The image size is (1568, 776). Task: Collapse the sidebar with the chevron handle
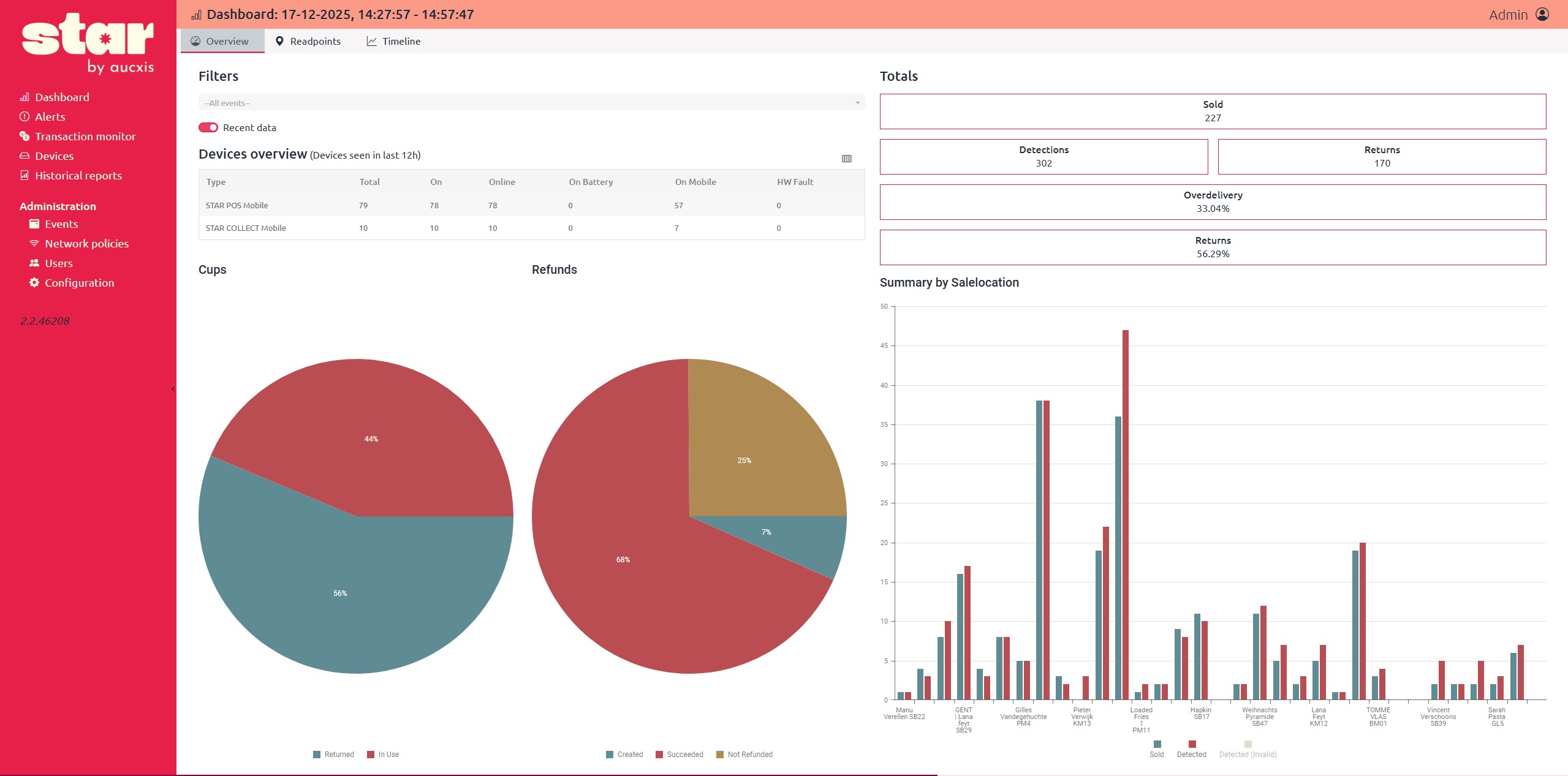pos(173,389)
